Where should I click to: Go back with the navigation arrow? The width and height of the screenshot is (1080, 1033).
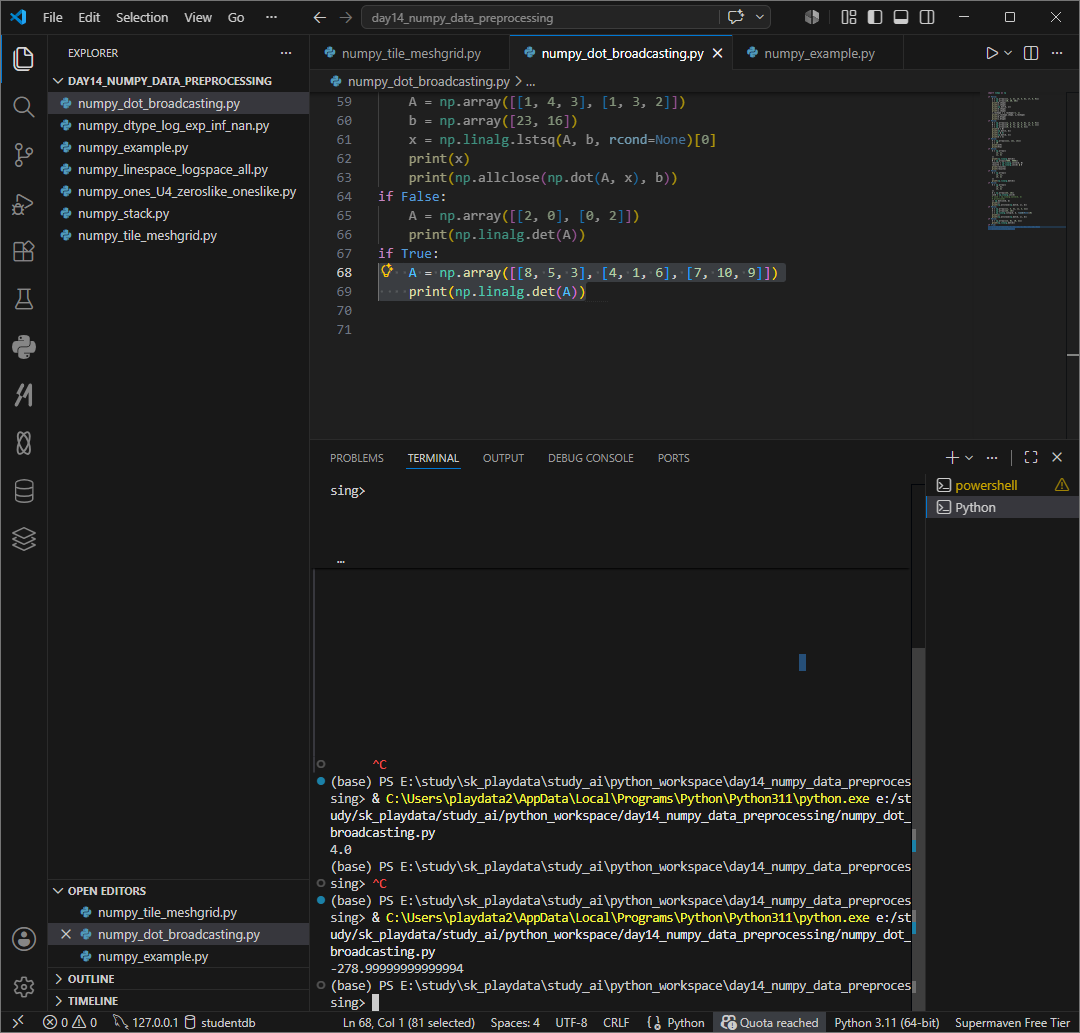(x=320, y=17)
